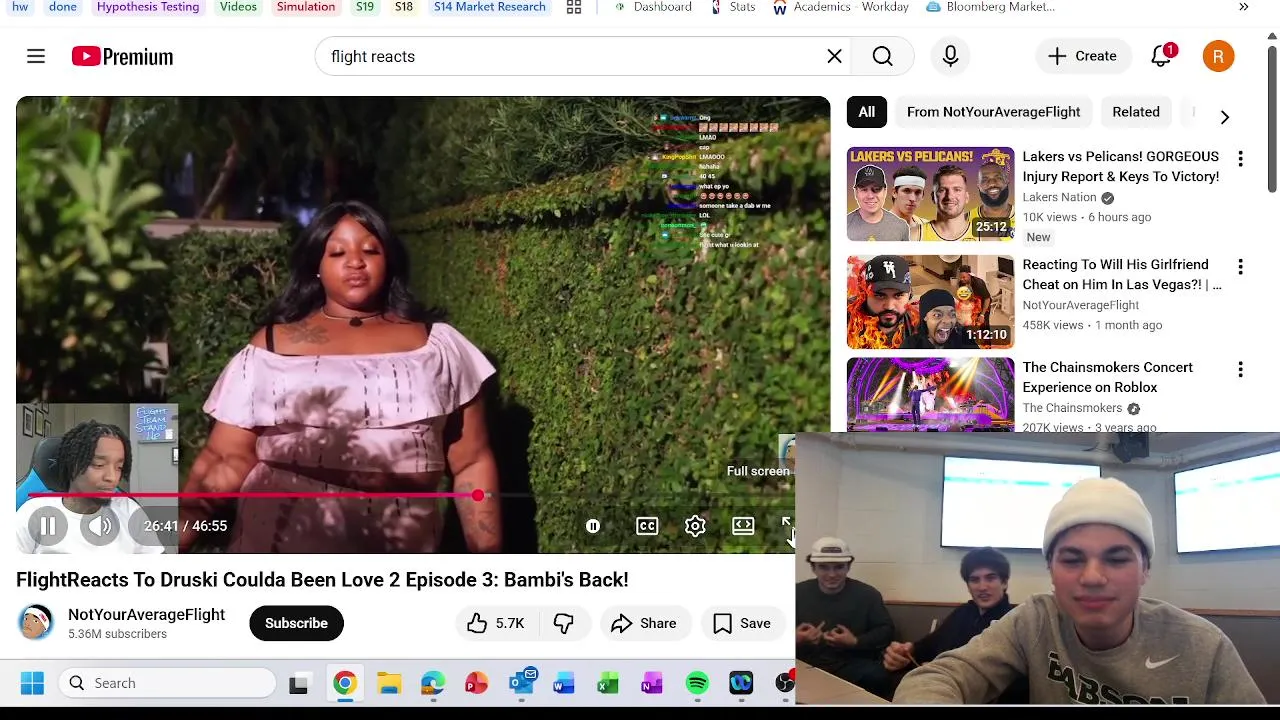
Task: Subscribe to NotYourAverageFlight
Action: click(296, 623)
